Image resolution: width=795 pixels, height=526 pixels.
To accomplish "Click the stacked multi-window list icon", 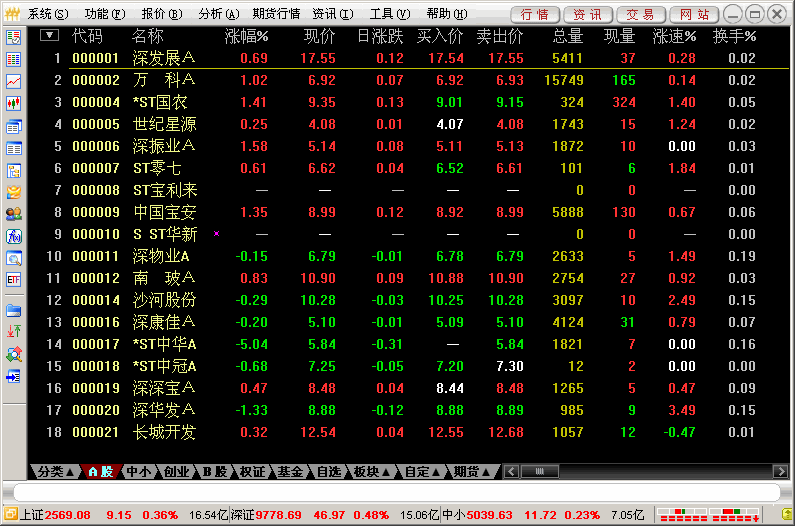I will point(14,126).
